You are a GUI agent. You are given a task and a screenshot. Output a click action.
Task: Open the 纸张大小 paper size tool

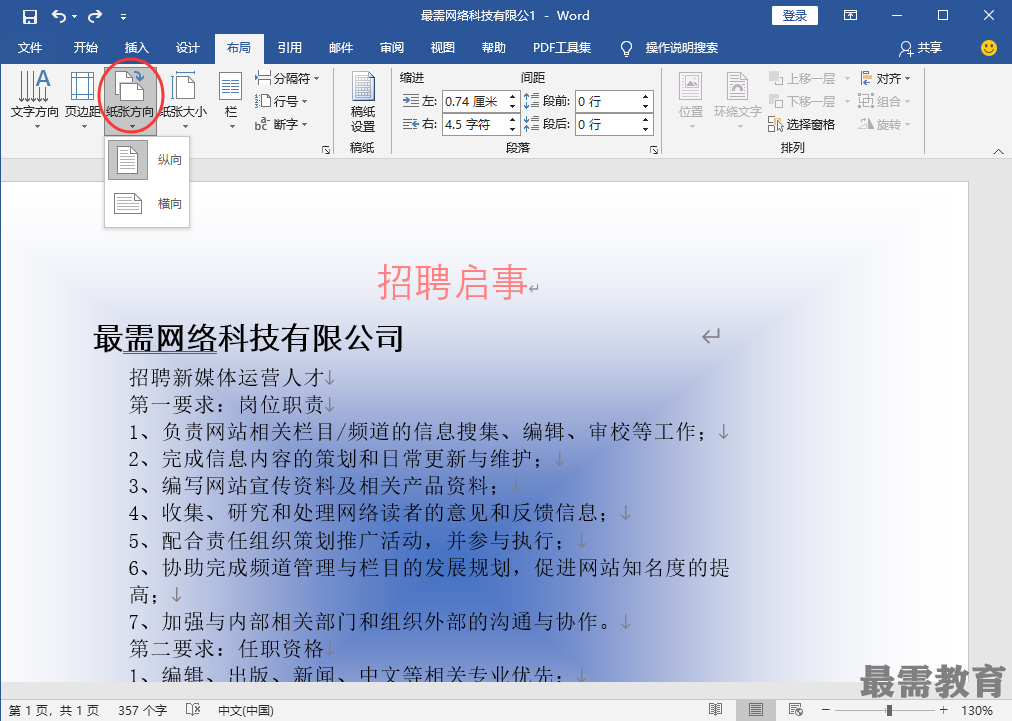tap(184, 99)
